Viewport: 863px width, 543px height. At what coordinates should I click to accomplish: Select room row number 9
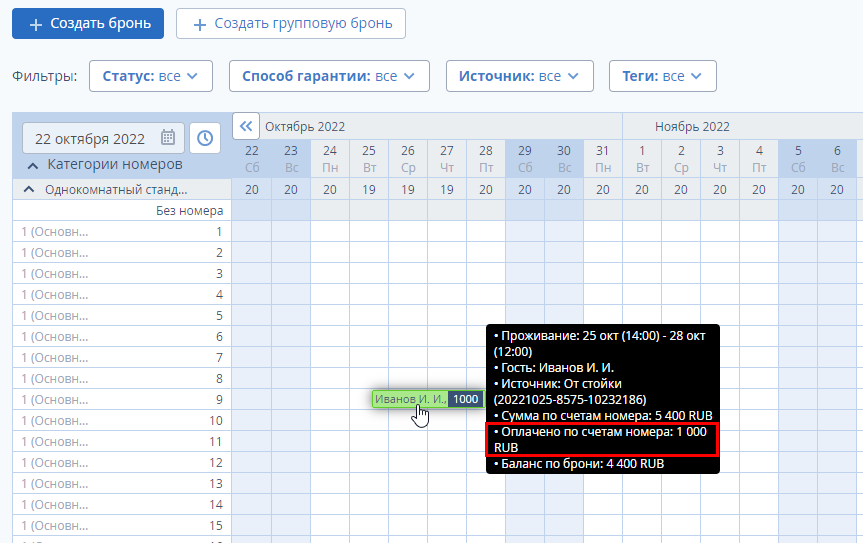[x=122, y=399]
